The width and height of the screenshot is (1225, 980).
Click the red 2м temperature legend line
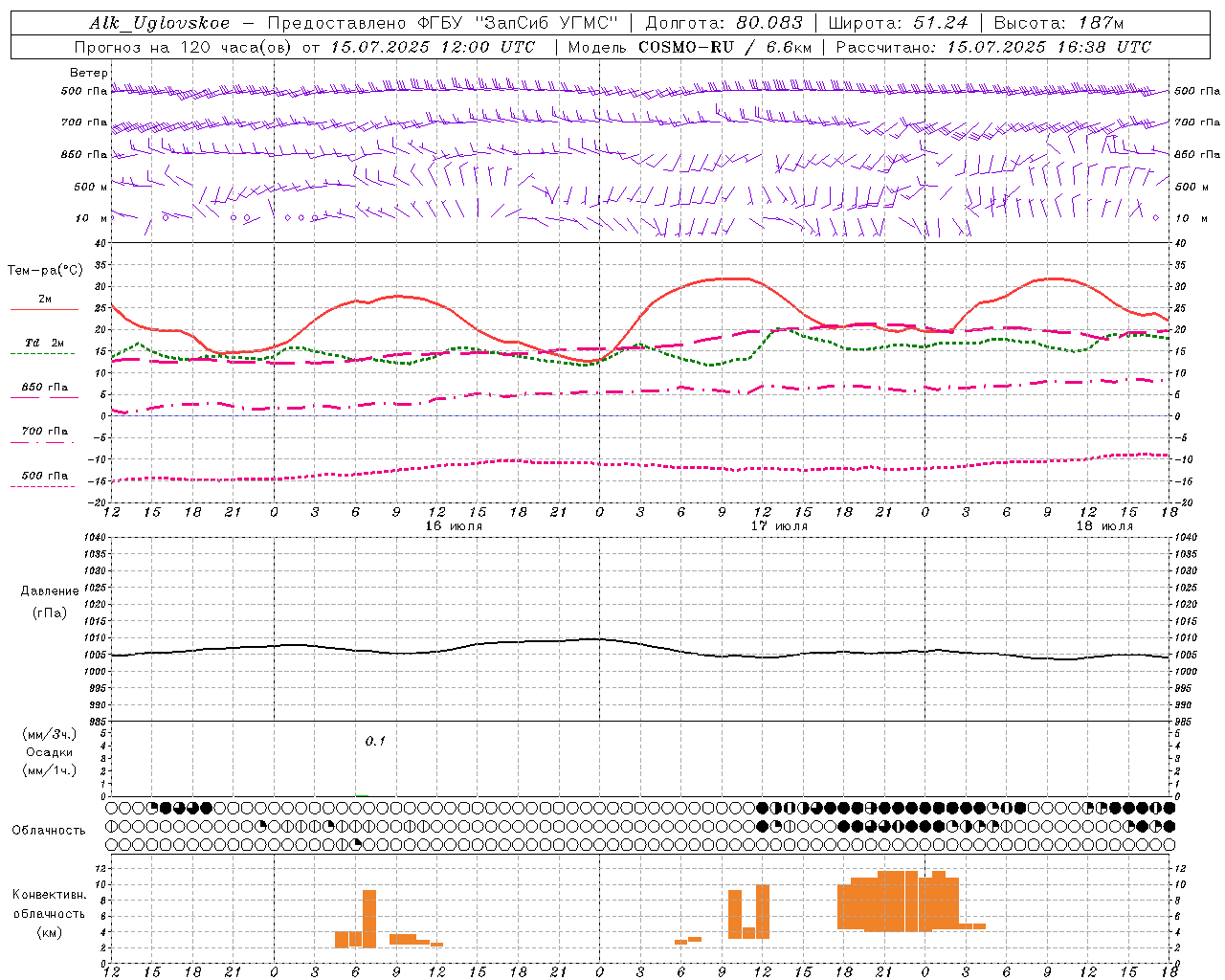point(44,309)
